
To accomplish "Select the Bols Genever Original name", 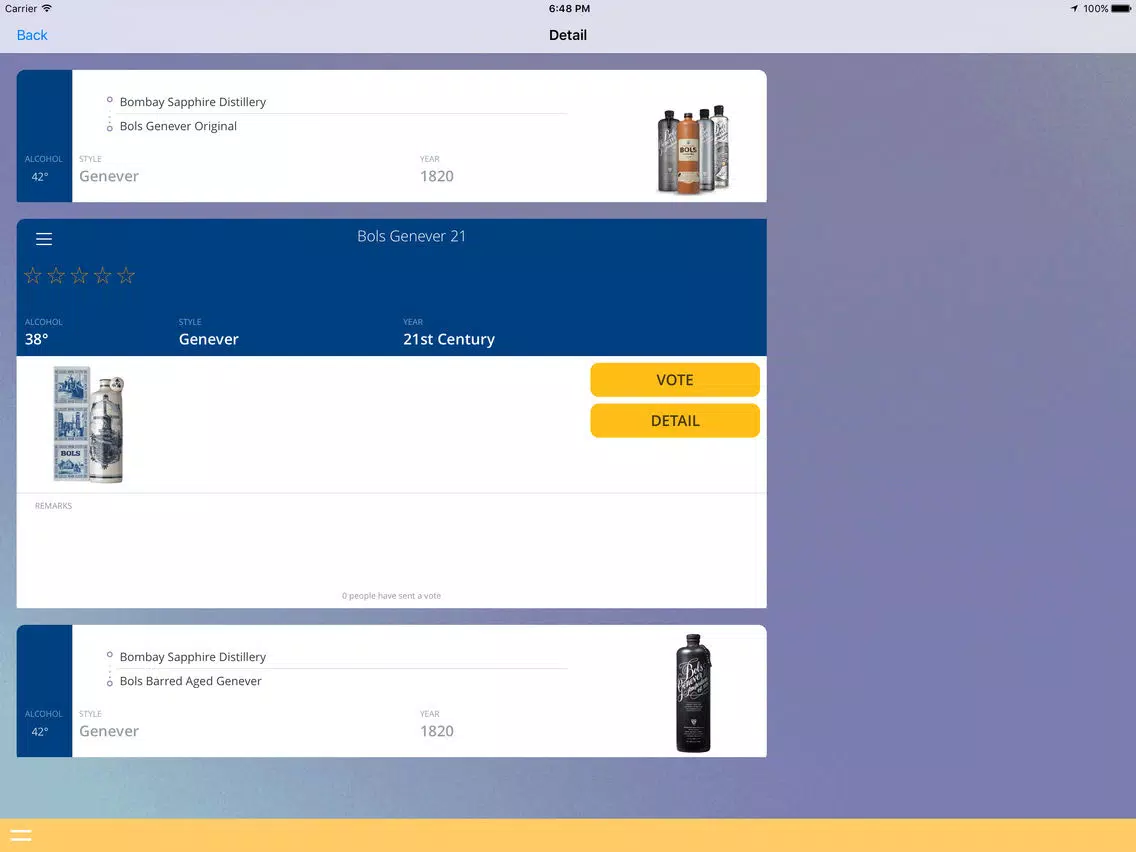I will point(178,126).
